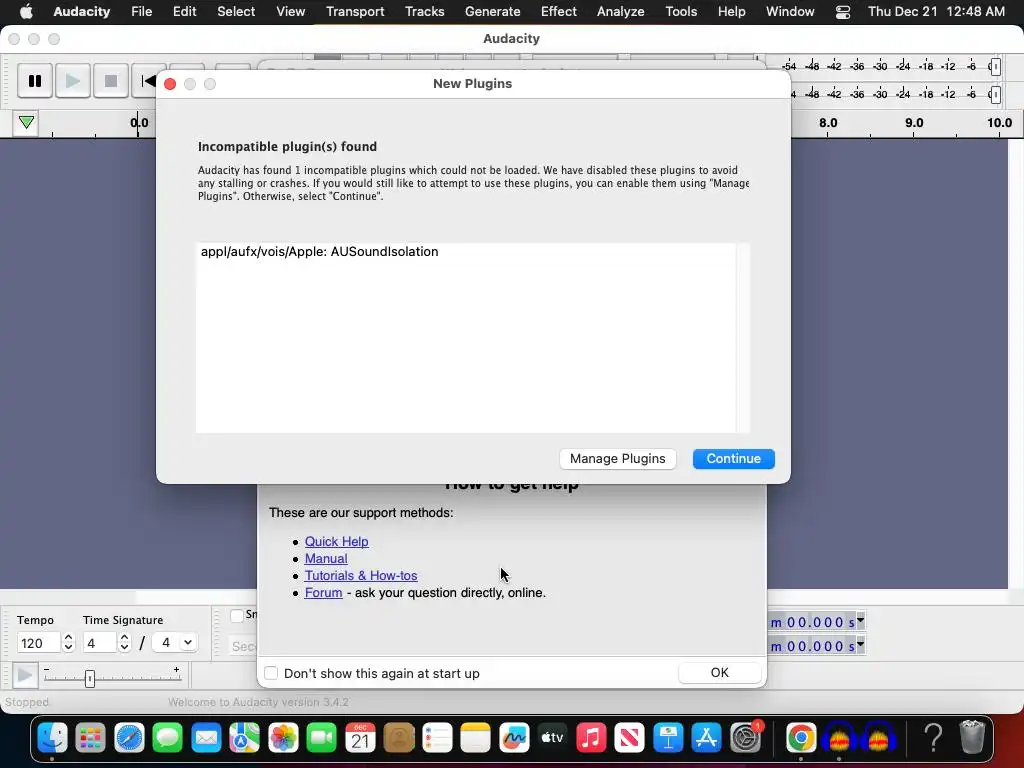The width and height of the screenshot is (1024, 768).
Task: Open Keynote from the dock
Action: pyautogui.click(x=668, y=739)
